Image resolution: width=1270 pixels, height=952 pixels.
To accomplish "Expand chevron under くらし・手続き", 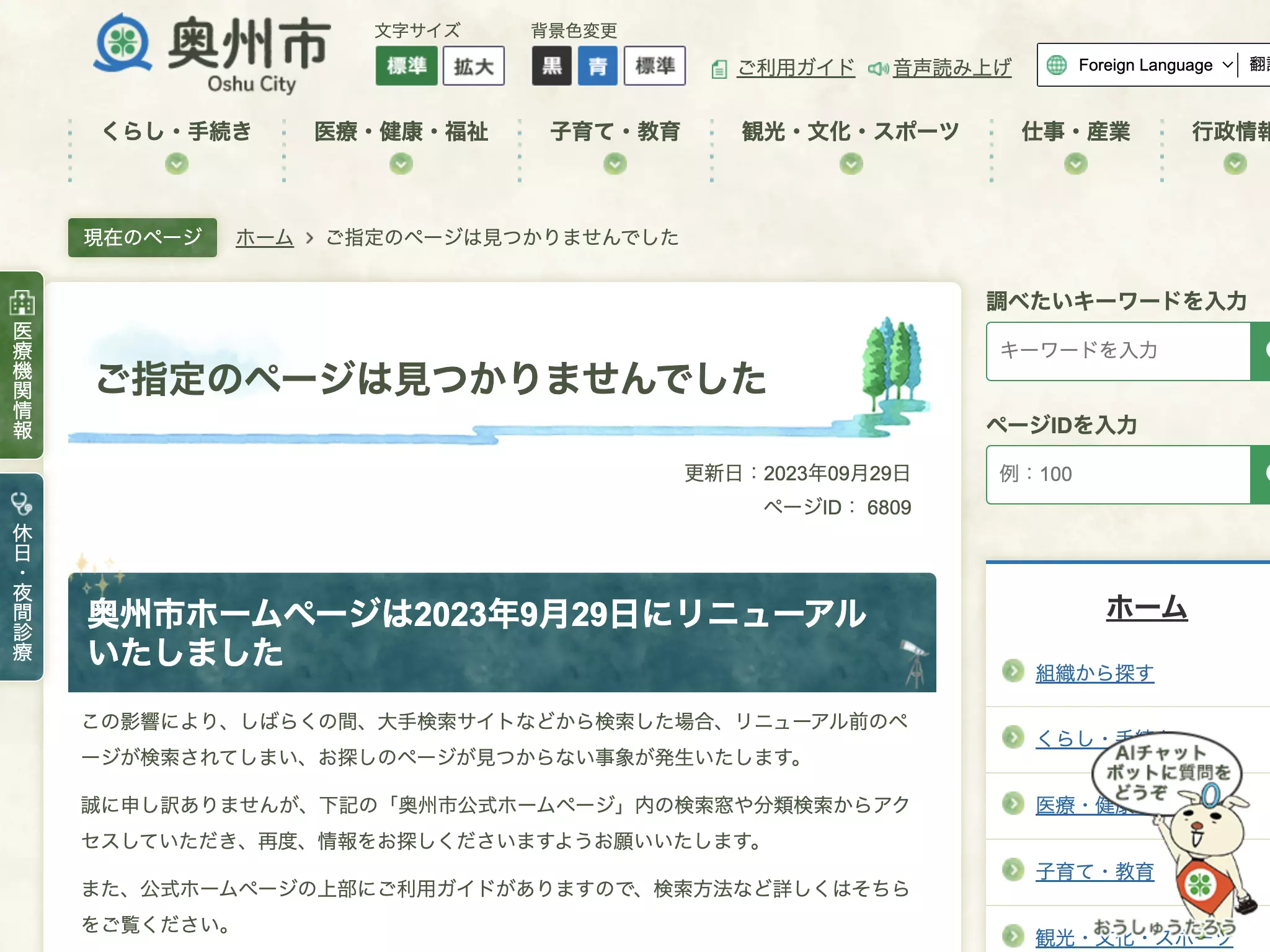I will [177, 164].
